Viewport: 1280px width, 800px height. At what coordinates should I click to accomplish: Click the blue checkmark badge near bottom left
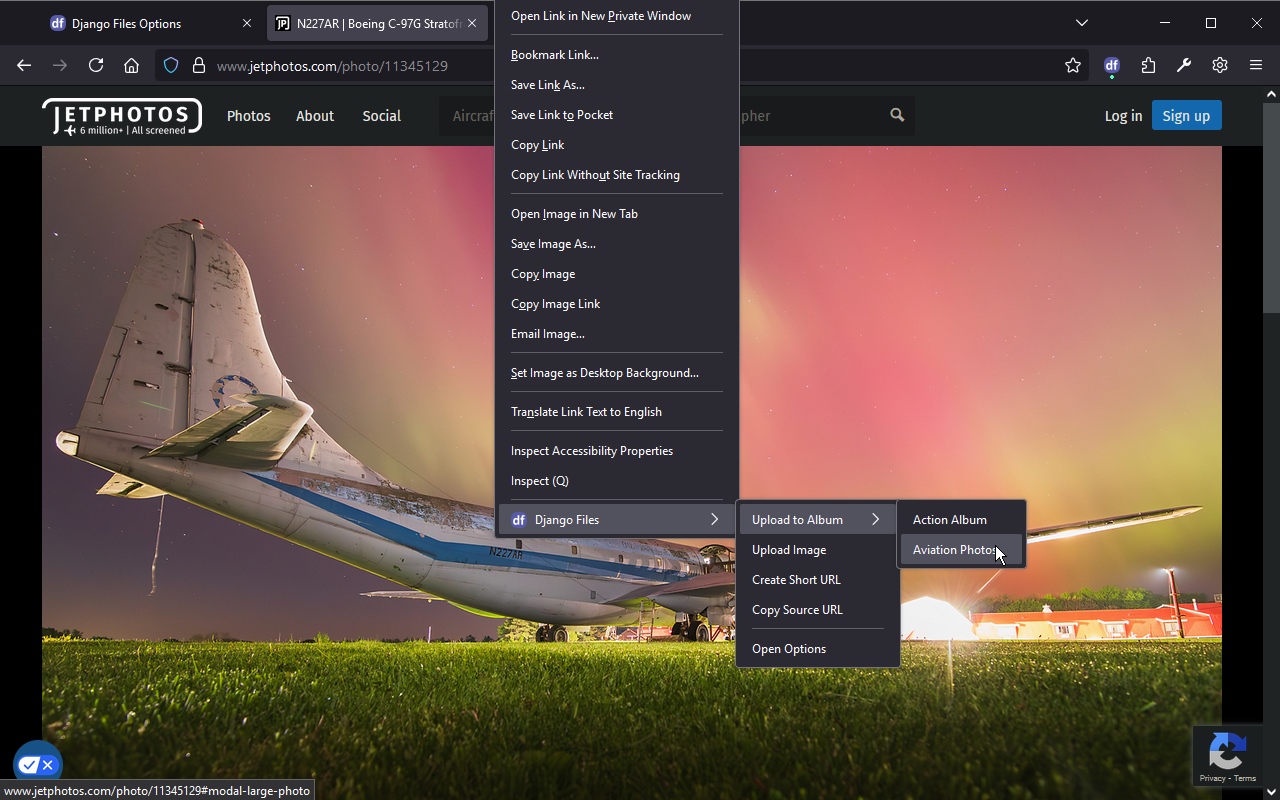click(29, 763)
